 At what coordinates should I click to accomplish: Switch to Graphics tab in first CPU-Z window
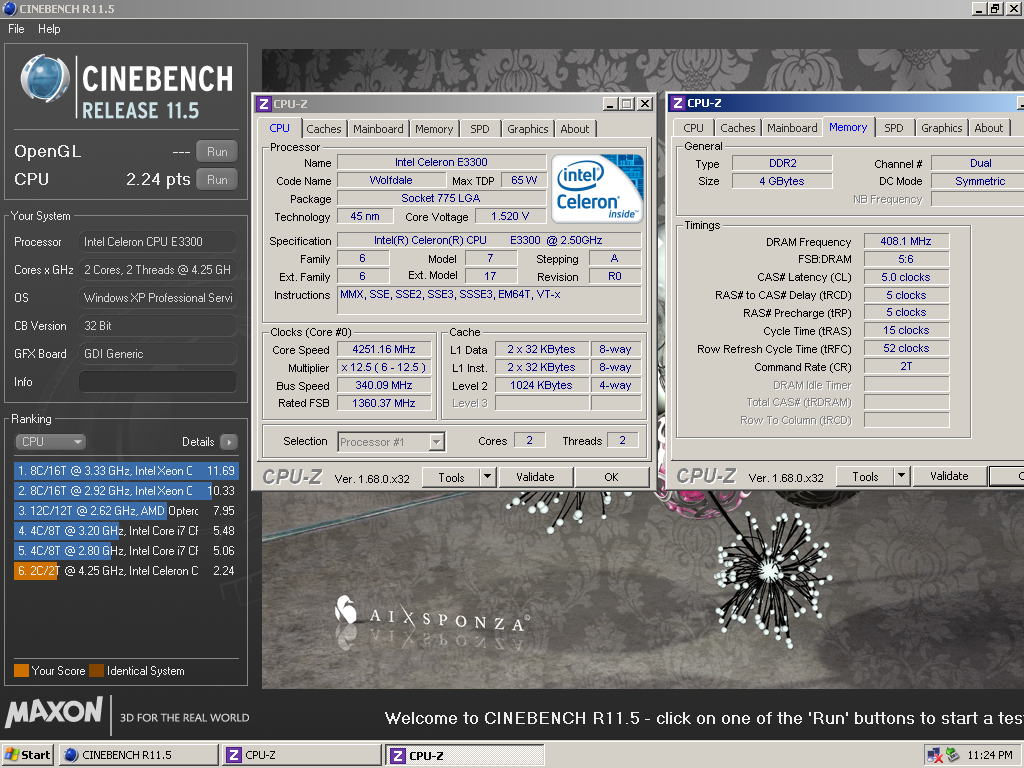[x=528, y=129]
